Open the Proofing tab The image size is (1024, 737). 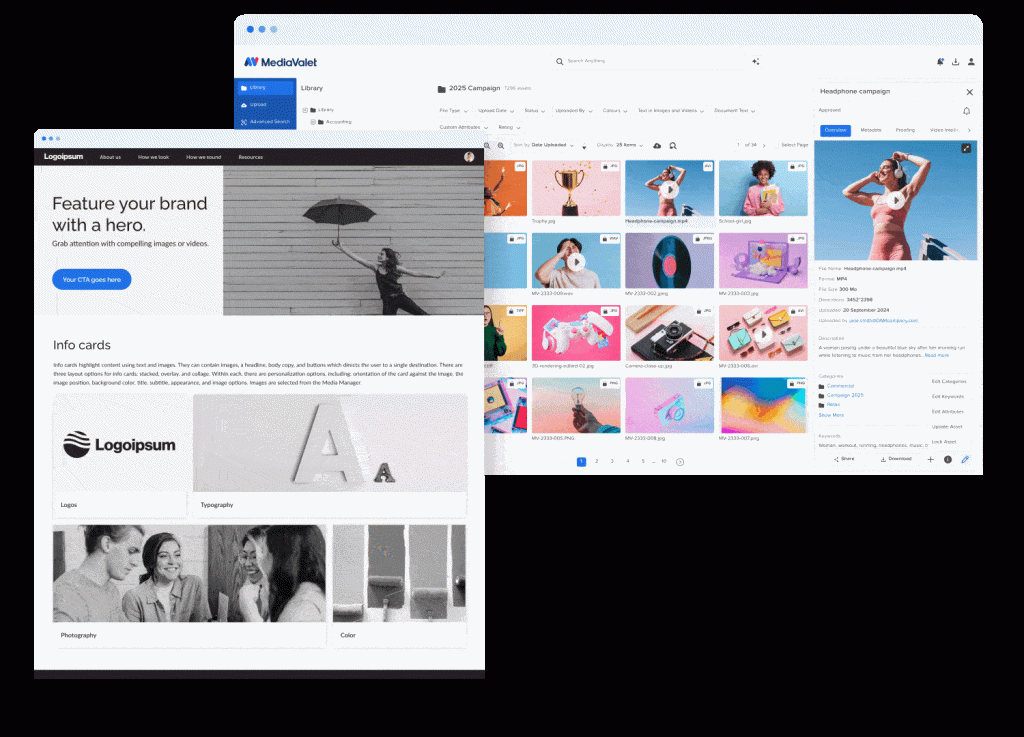tap(904, 130)
